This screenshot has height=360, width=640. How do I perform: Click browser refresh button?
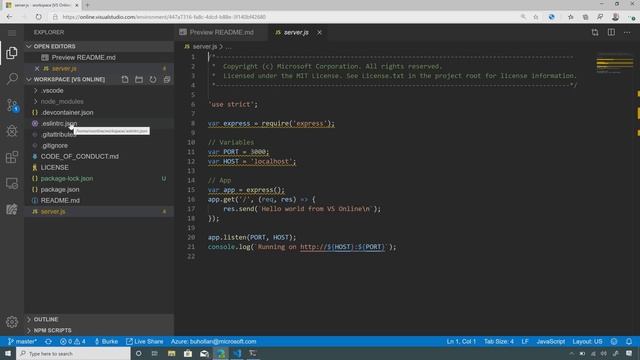point(38,17)
